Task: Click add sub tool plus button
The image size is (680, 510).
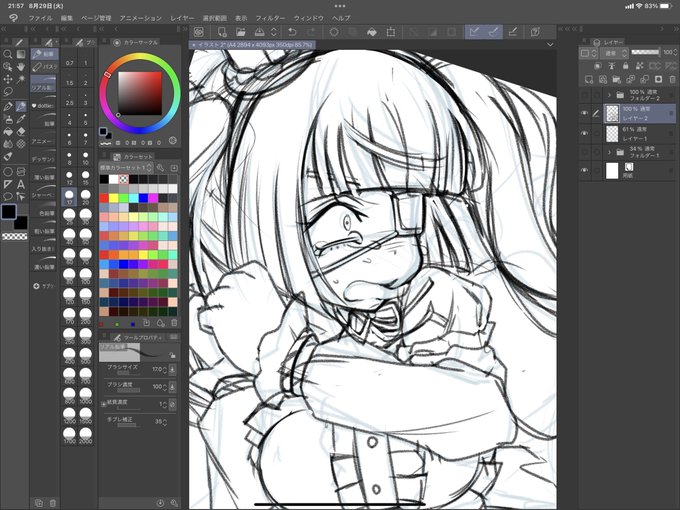Action: (x=36, y=286)
